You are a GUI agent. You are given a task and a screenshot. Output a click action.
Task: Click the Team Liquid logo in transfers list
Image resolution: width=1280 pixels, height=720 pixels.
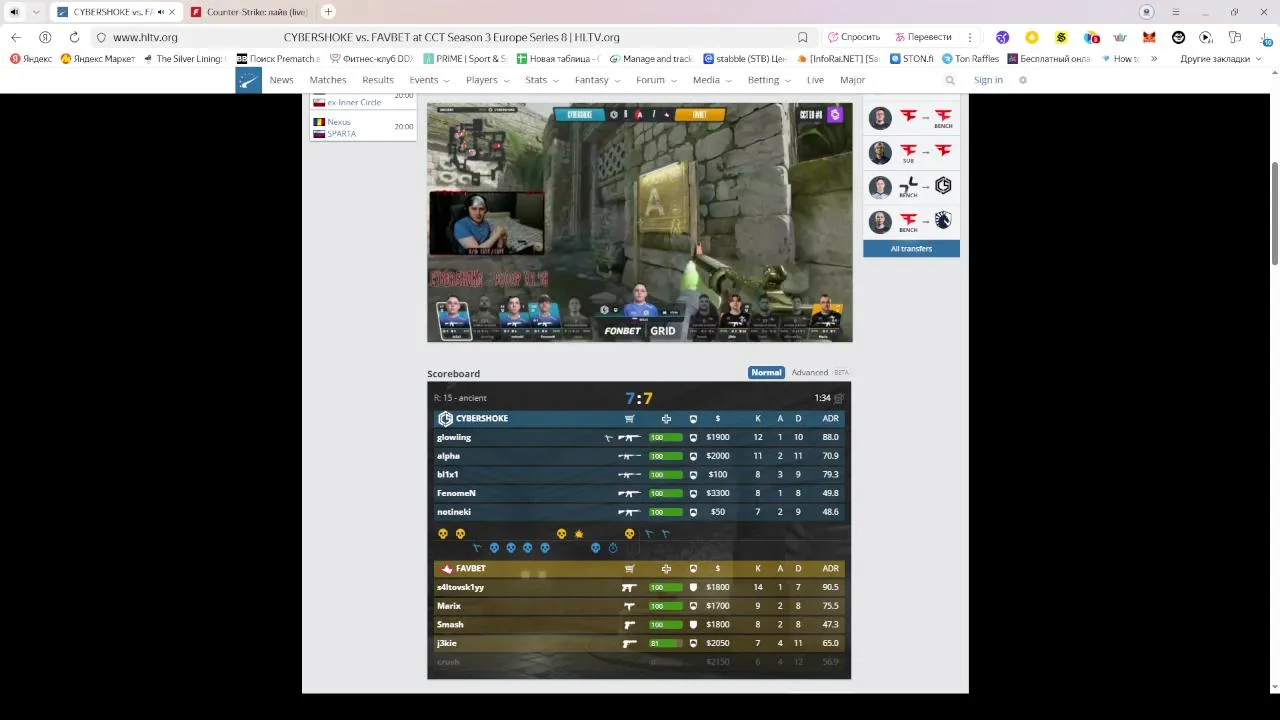coord(943,220)
